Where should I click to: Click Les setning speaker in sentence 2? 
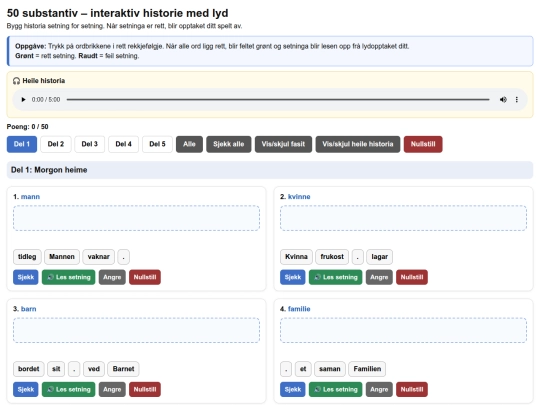[x=336, y=277]
